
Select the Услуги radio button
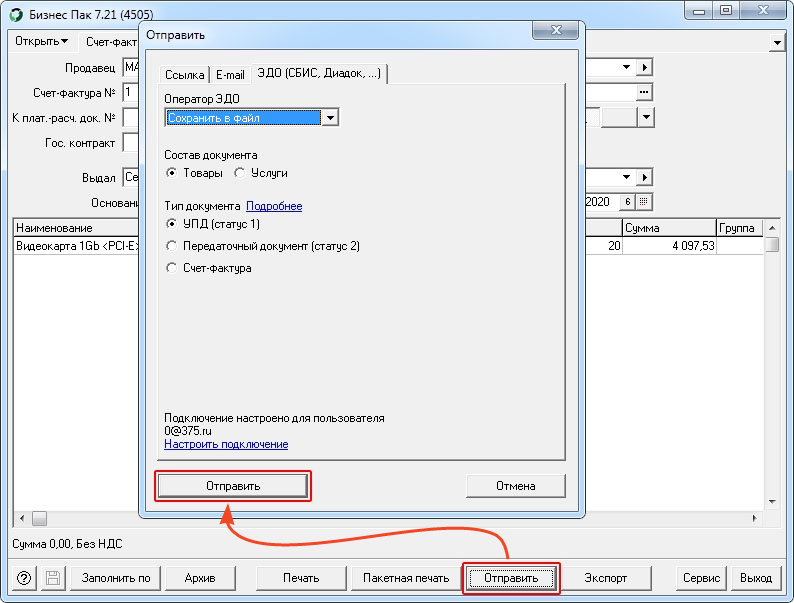(x=240, y=173)
